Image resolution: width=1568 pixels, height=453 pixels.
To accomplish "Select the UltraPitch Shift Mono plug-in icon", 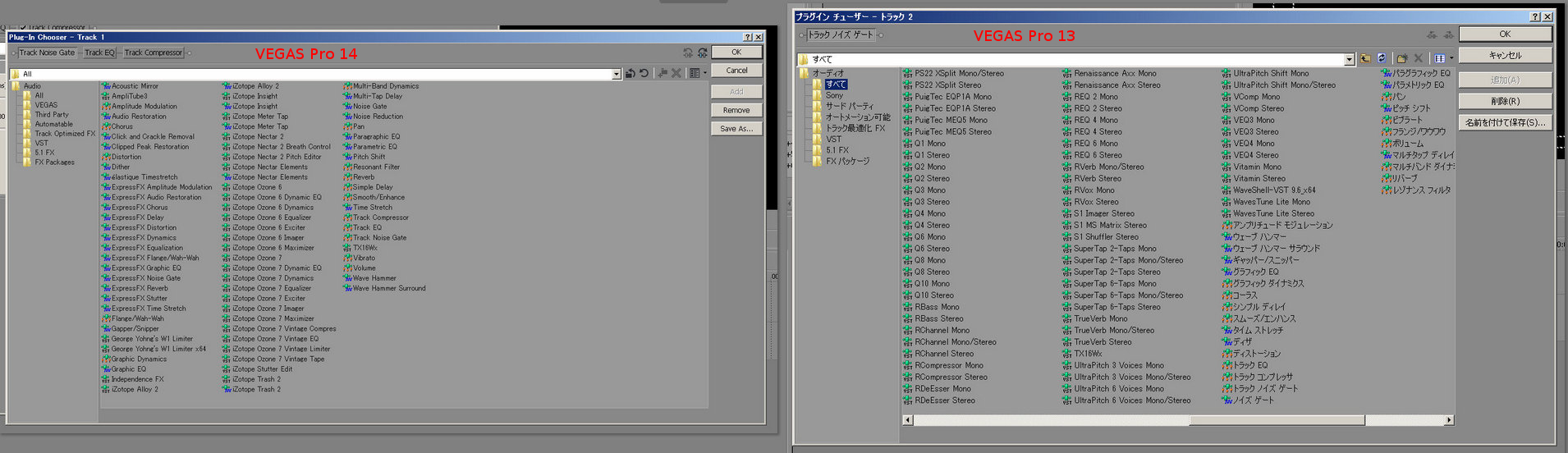I will click(x=1226, y=73).
